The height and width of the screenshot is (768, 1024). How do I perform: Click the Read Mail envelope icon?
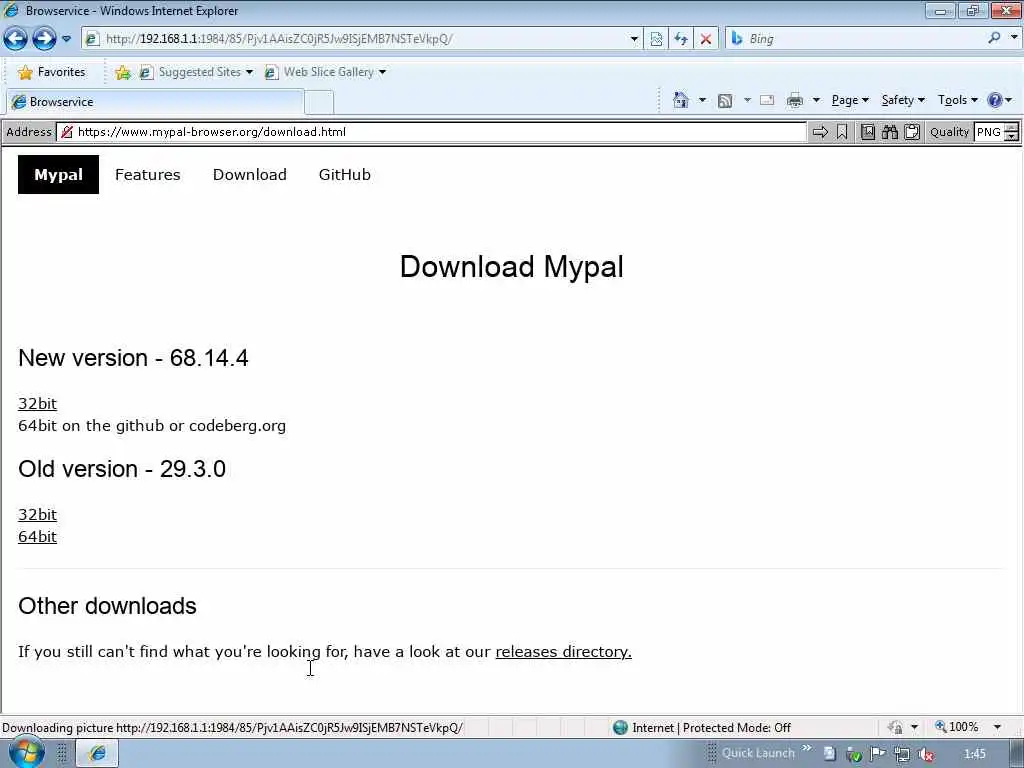pyautogui.click(x=767, y=100)
